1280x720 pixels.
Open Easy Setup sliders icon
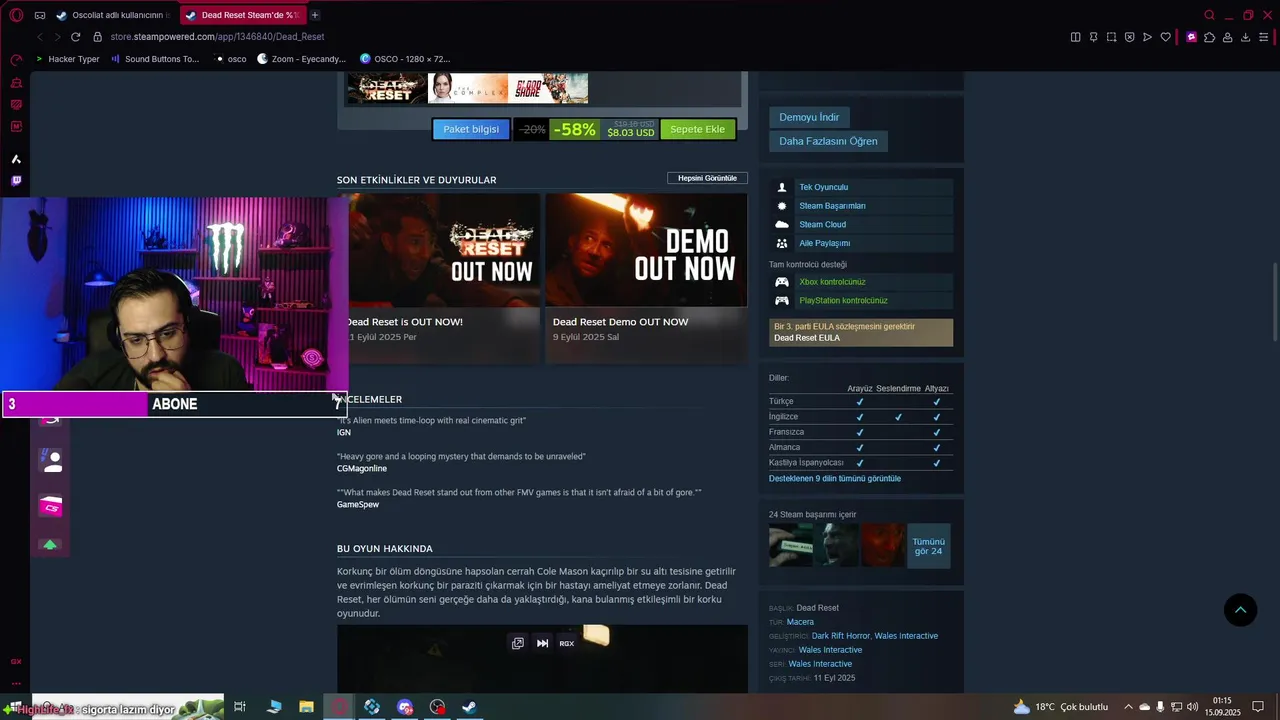click(x=1264, y=37)
